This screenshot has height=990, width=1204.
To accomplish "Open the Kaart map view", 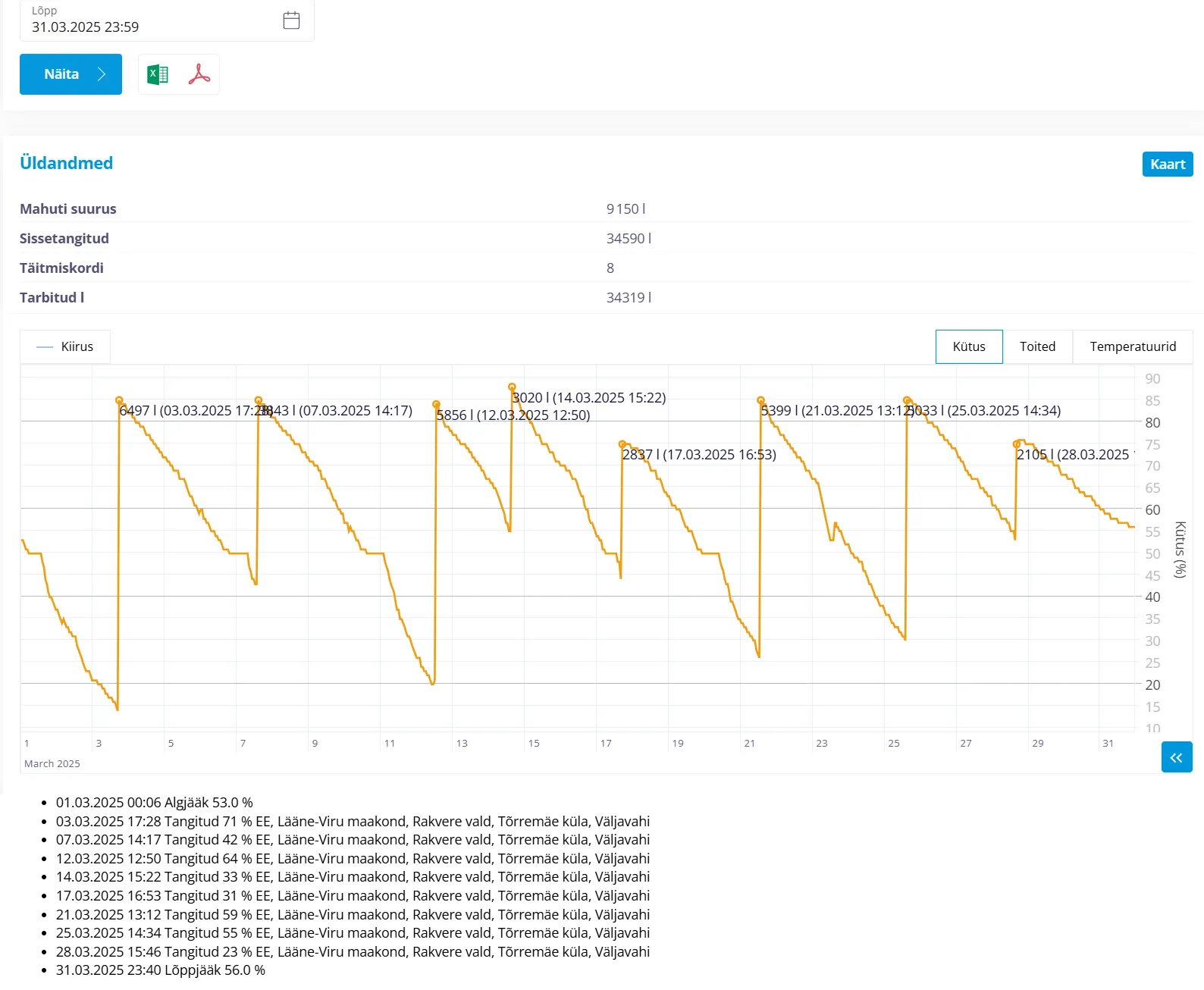I will click(x=1167, y=164).
